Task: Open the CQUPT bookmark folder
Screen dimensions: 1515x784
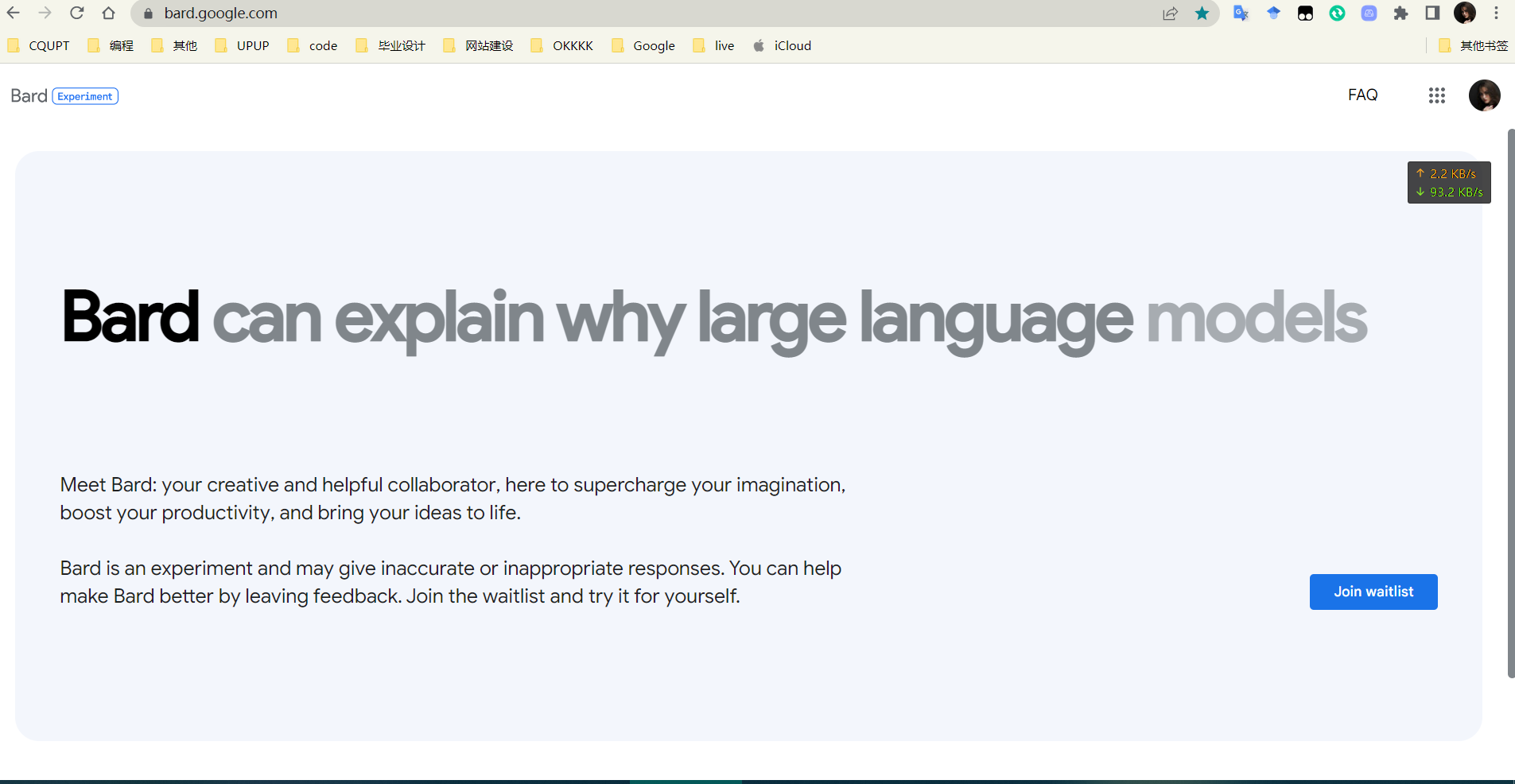Action: pyautogui.click(x=39, y=45)
